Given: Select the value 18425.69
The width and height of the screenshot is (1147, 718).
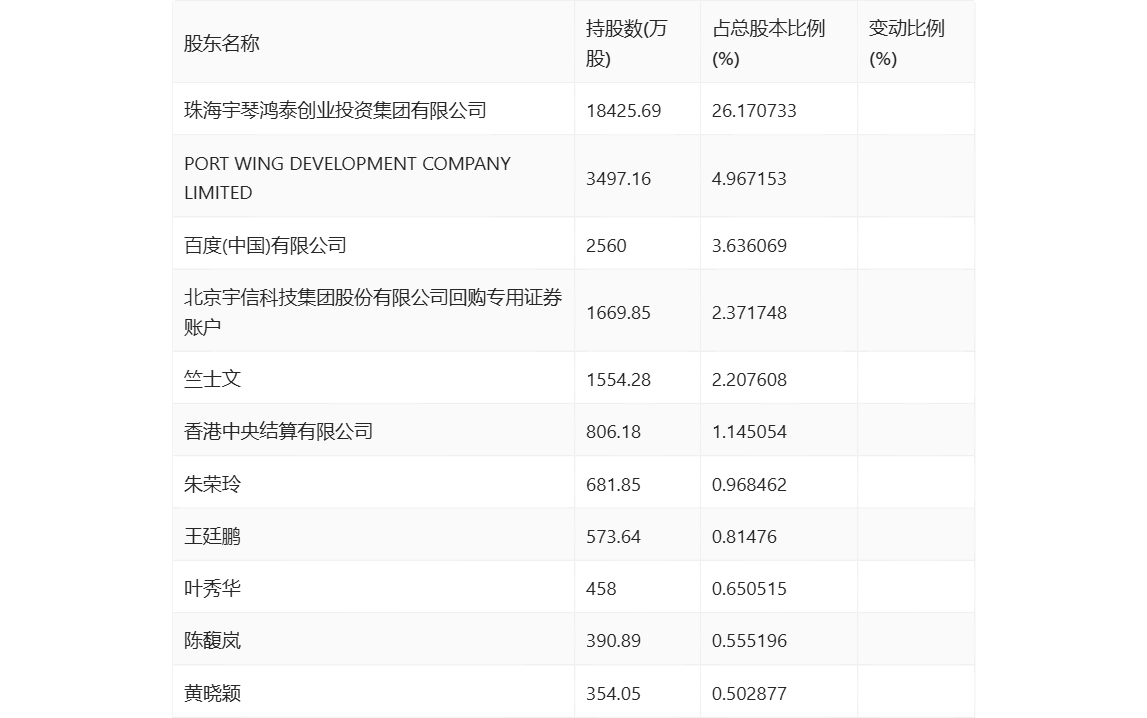Looking at the screenshot, I should (623, 111).
